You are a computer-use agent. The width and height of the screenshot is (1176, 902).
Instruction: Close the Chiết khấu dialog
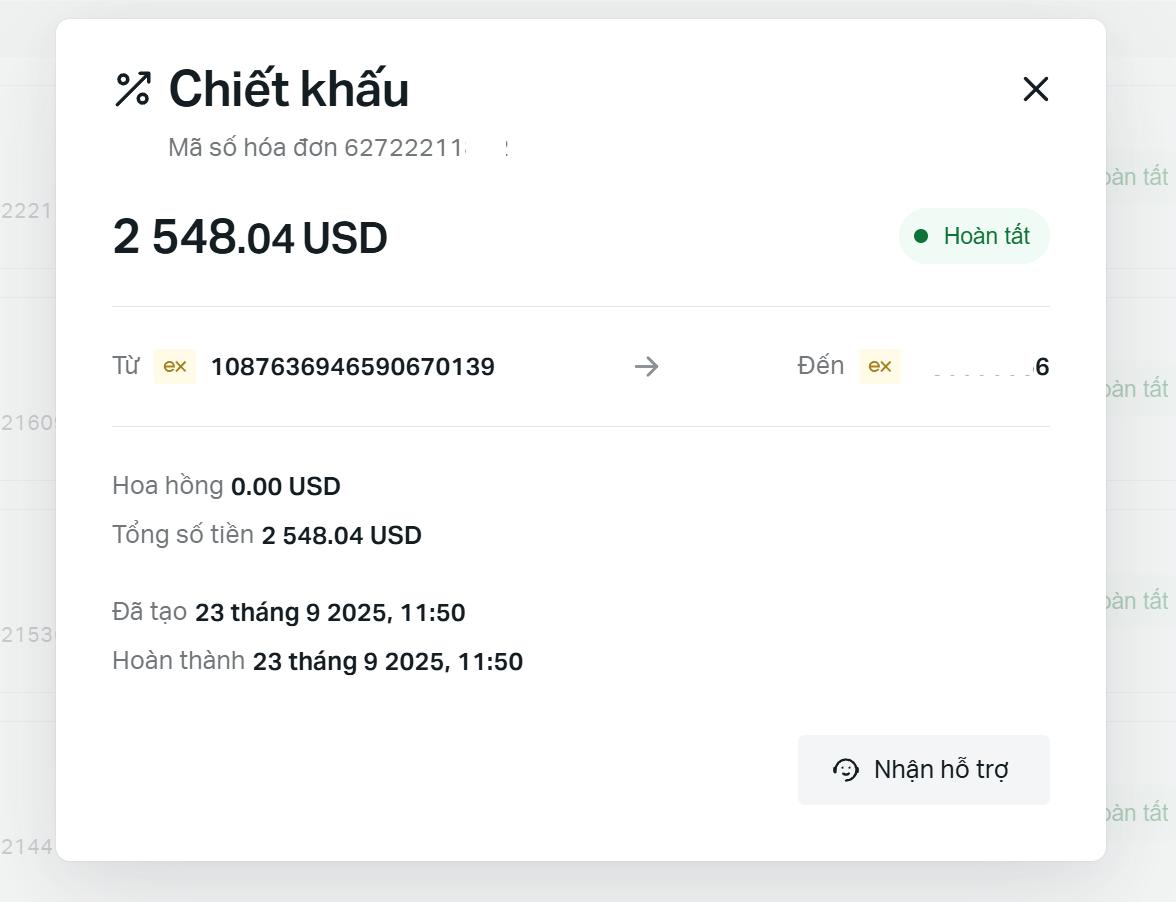point(1035,89)
